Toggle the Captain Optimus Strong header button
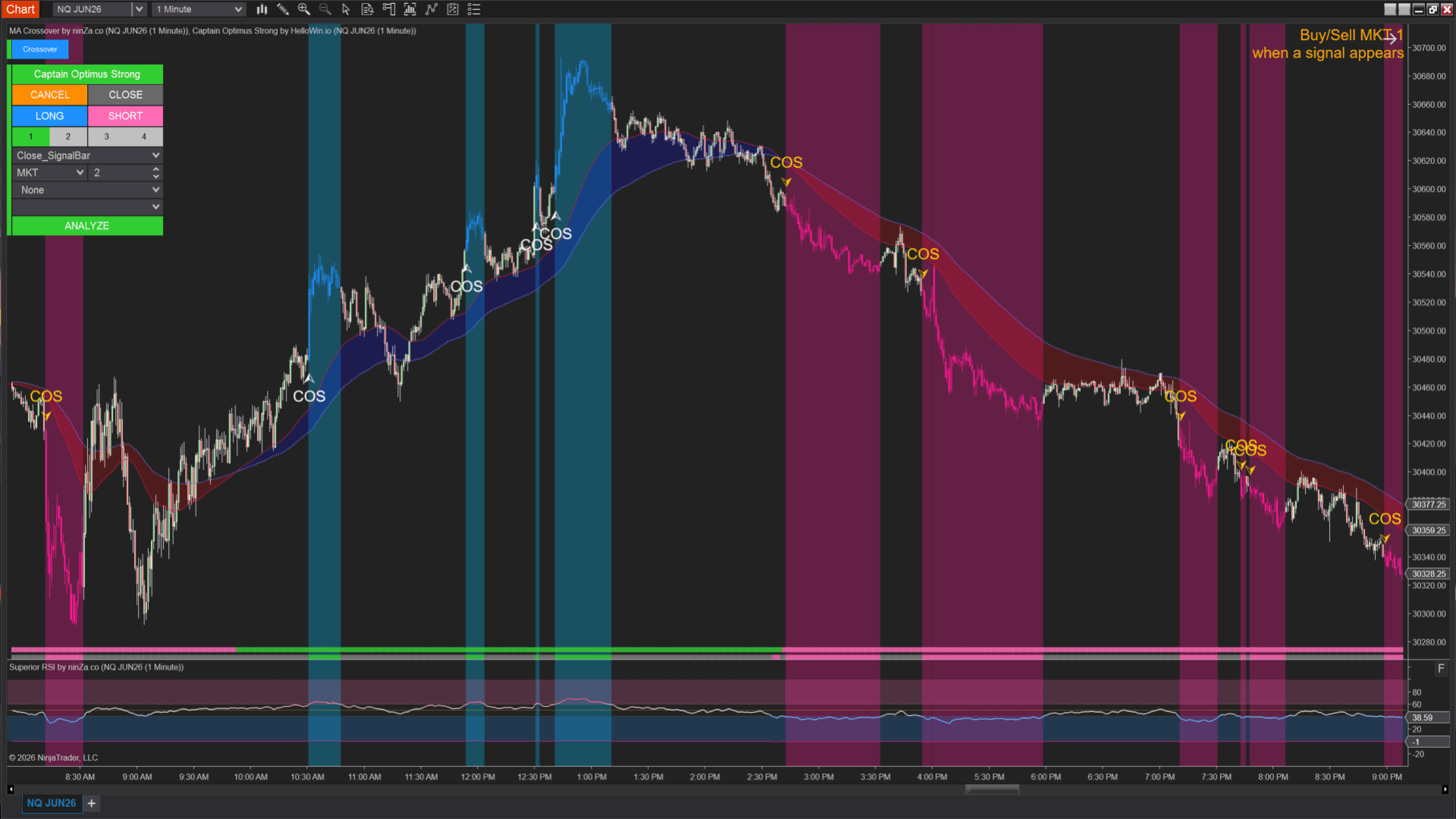Screen dimensions: 1456x819 (87, 74)
